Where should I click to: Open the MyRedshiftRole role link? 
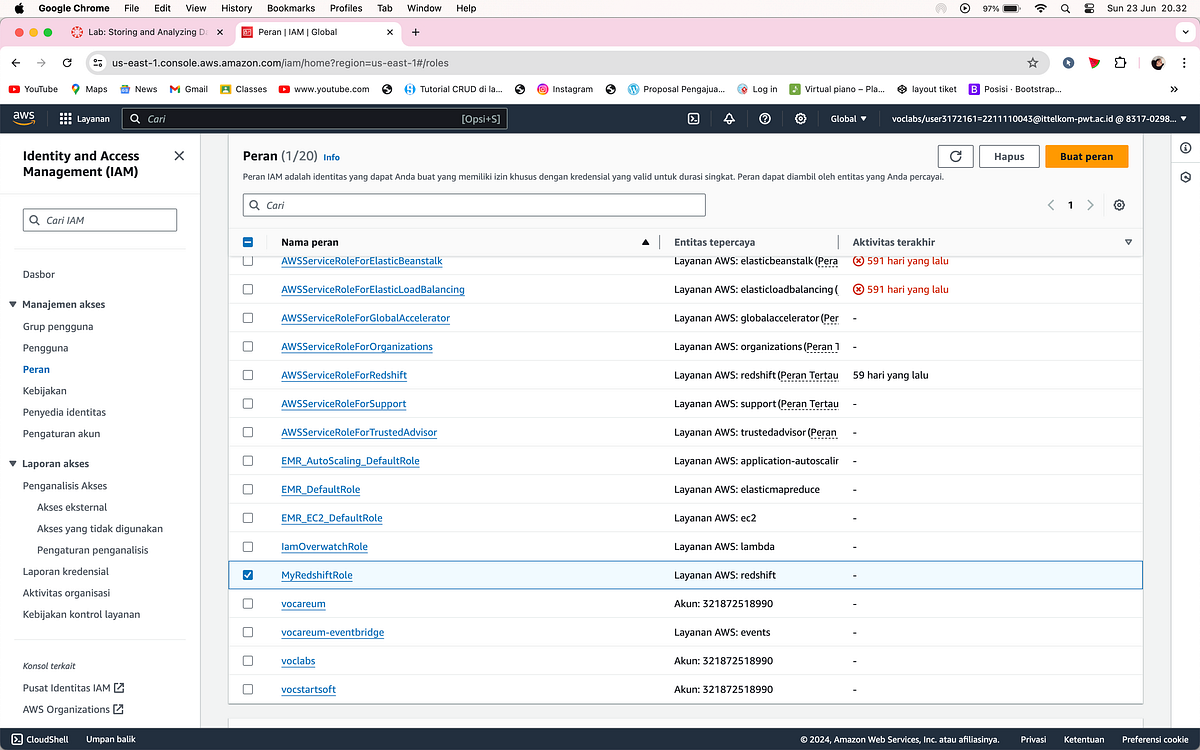316,575
